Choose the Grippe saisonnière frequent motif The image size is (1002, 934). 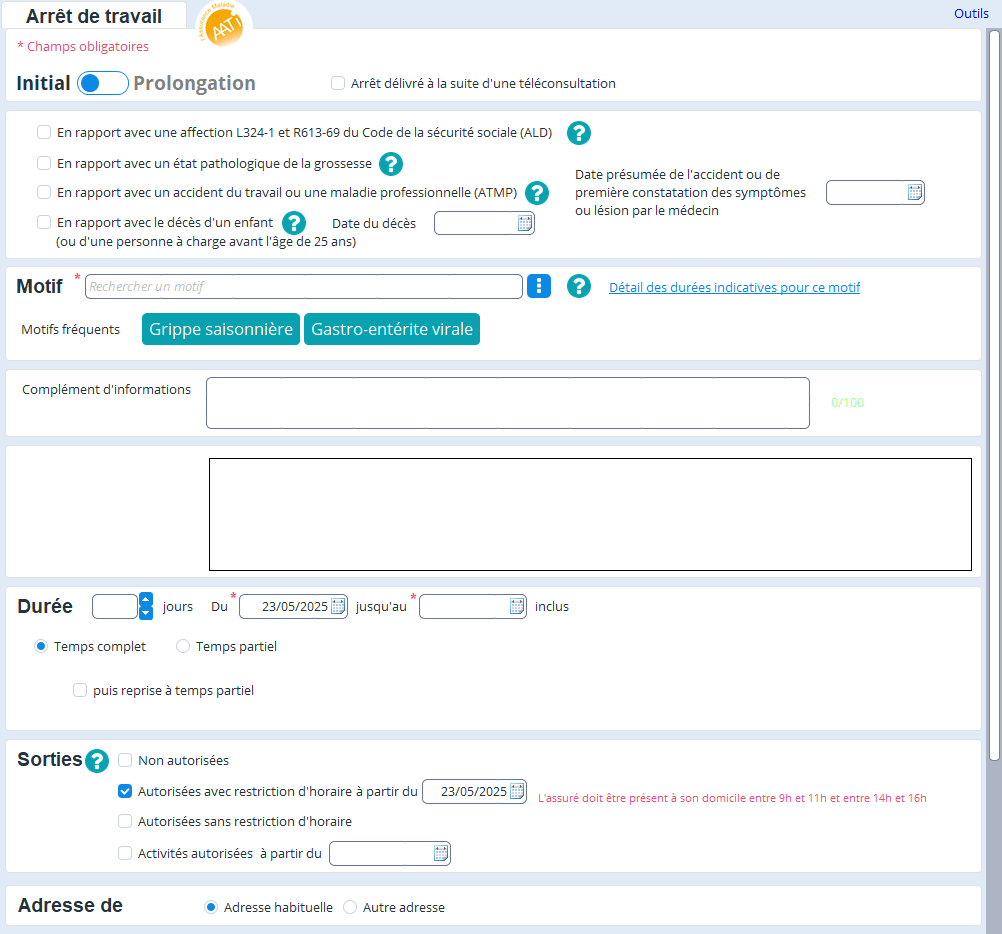[221, 329]
